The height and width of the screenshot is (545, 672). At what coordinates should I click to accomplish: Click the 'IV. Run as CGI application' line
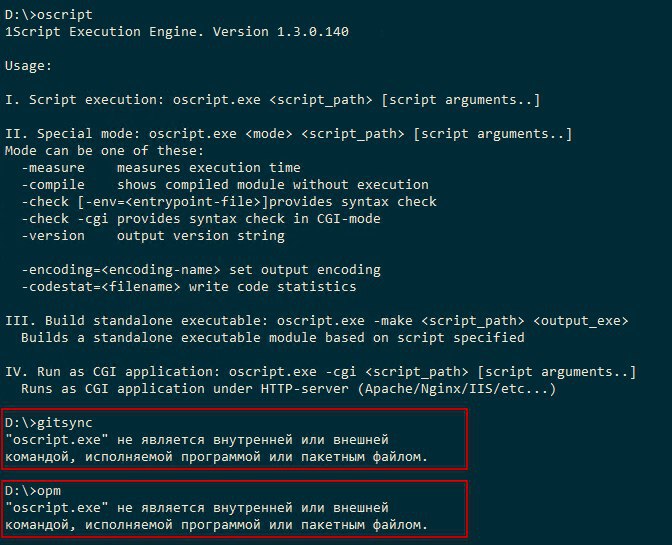pos(320,372)
